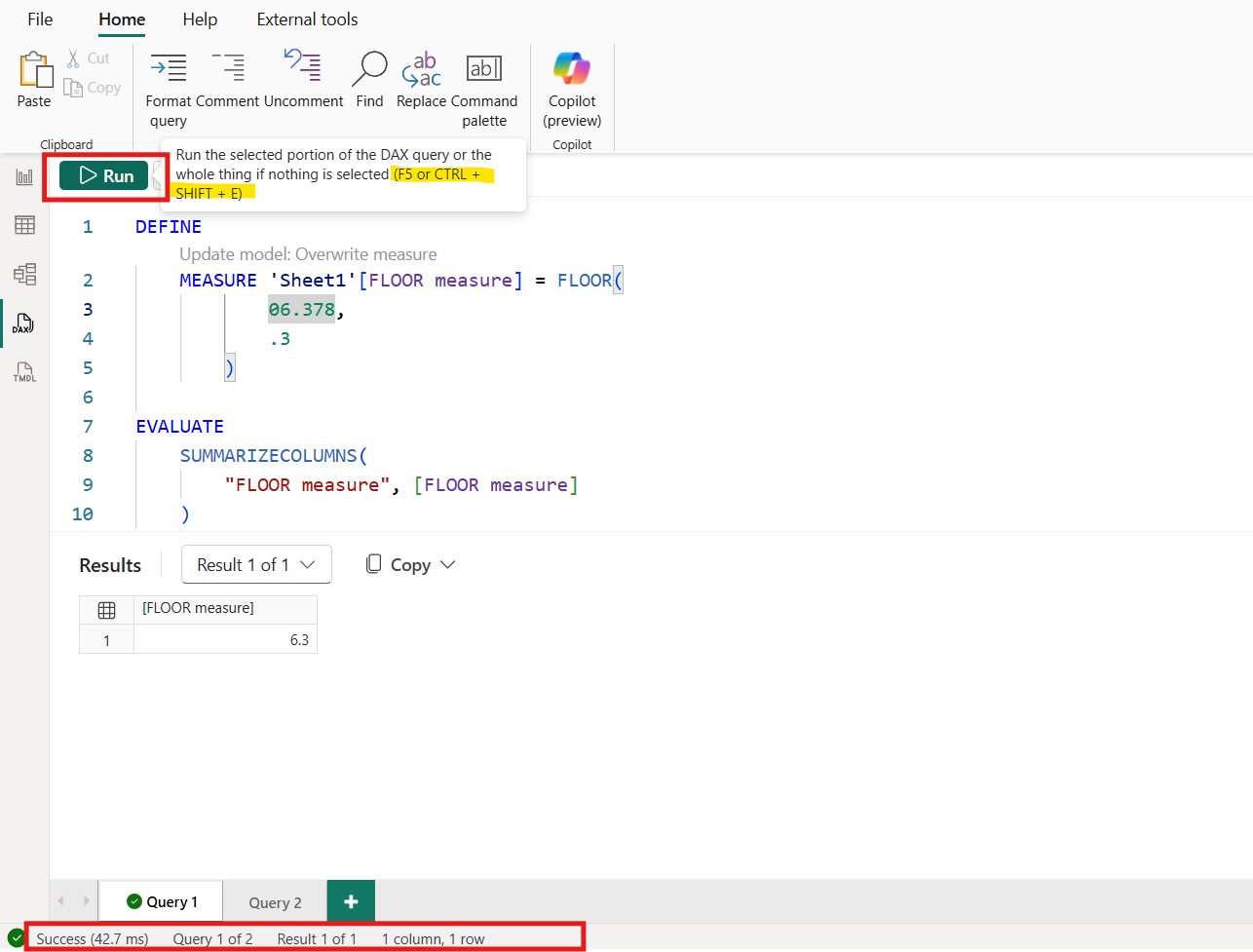Open Model view from sidebar

pos(24,274)
